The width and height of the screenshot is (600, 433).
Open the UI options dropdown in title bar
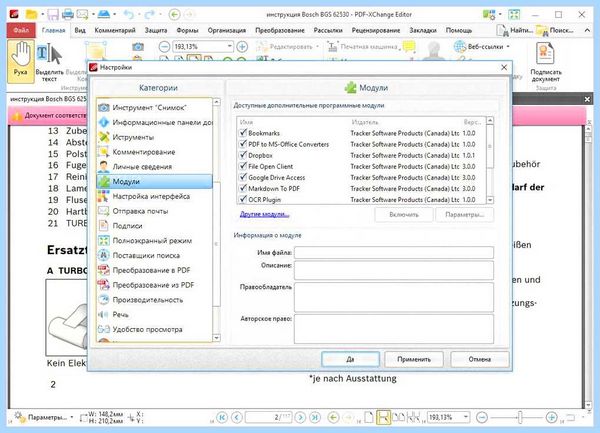pyautogui.click(x=500, y=15)
